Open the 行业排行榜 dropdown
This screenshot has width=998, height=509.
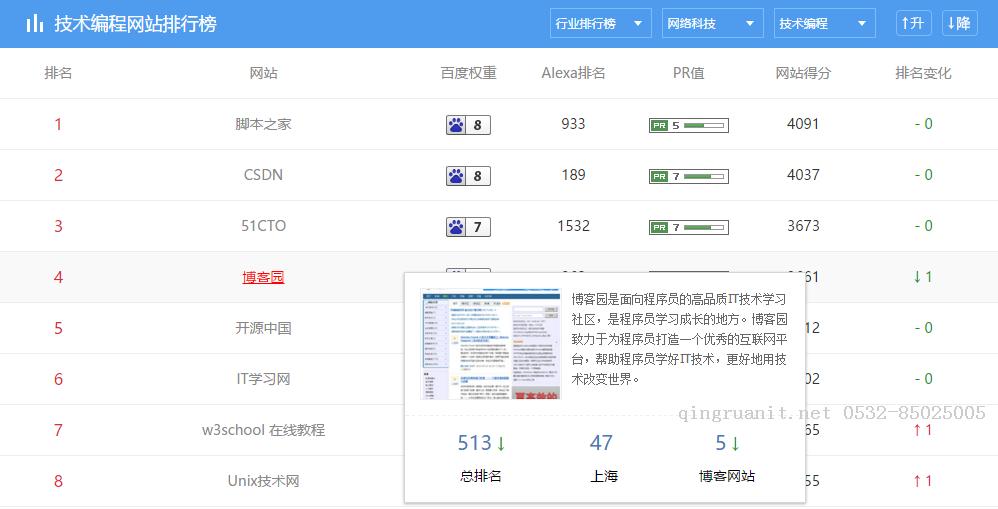click(x=601, y=24)
